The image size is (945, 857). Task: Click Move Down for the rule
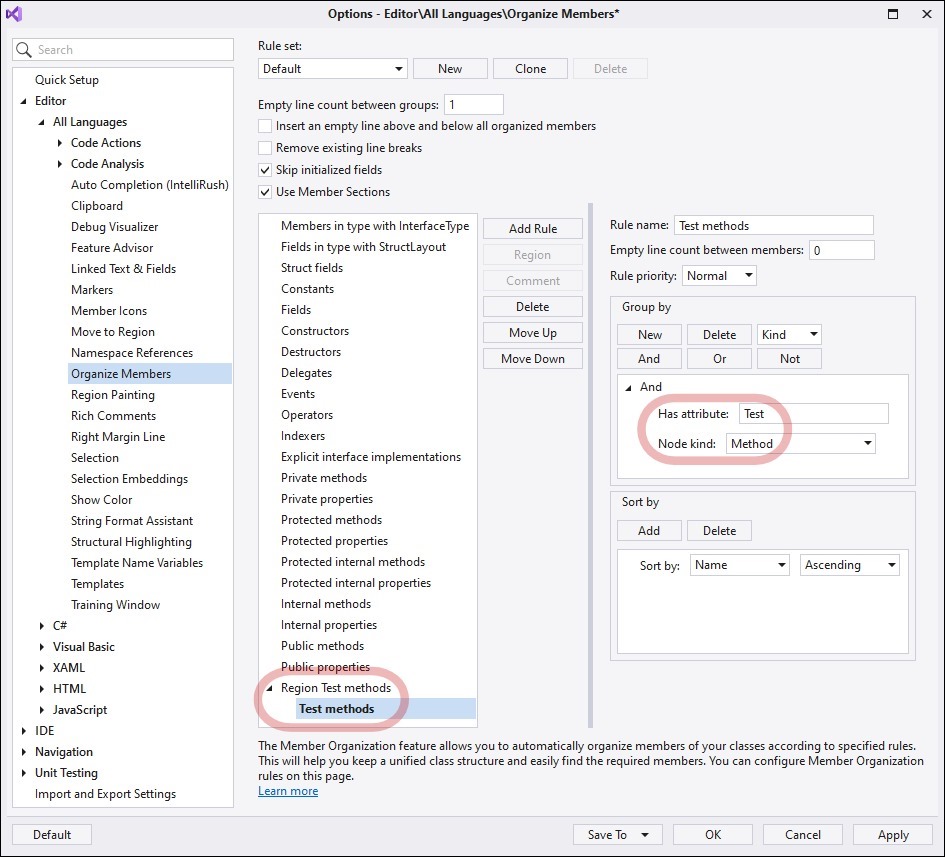point(533,359)
